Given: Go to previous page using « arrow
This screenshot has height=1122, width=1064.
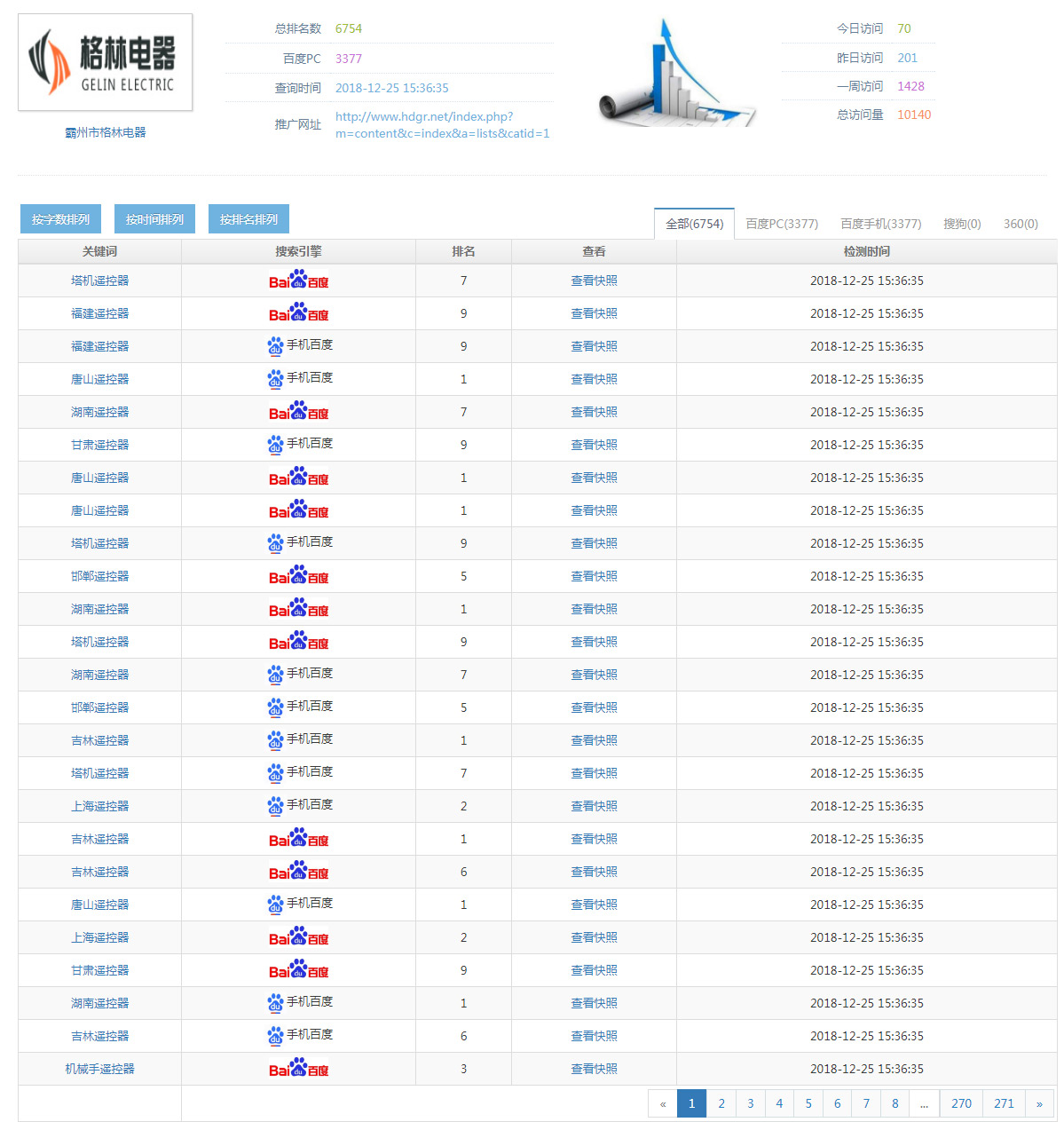Looking at the screenshot, I should pos(663,1103).
